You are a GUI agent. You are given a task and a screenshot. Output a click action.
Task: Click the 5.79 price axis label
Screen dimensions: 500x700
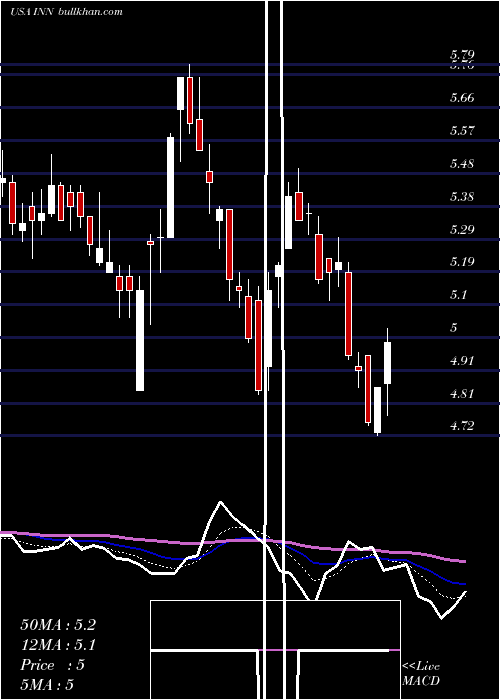click(x=462, y=55)
